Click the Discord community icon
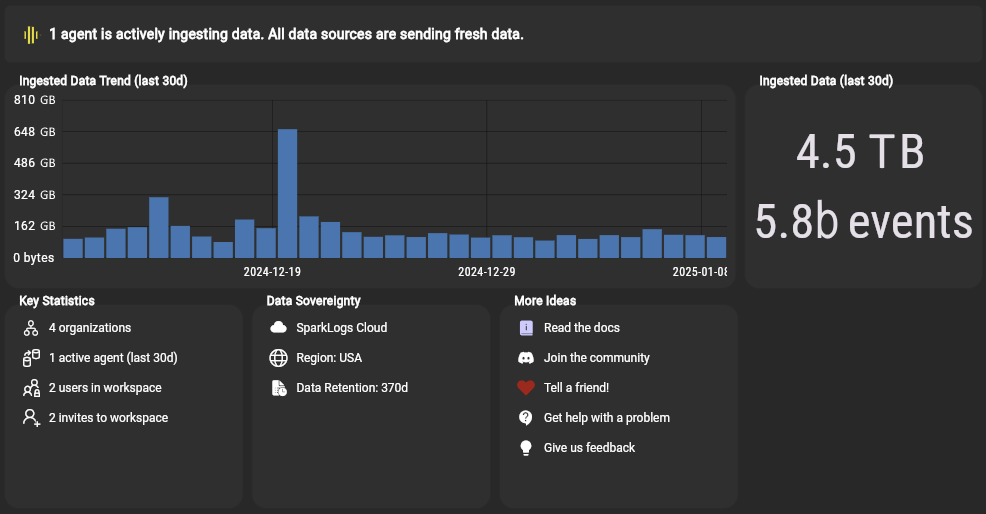986x514 pixels. pos(526,358)
